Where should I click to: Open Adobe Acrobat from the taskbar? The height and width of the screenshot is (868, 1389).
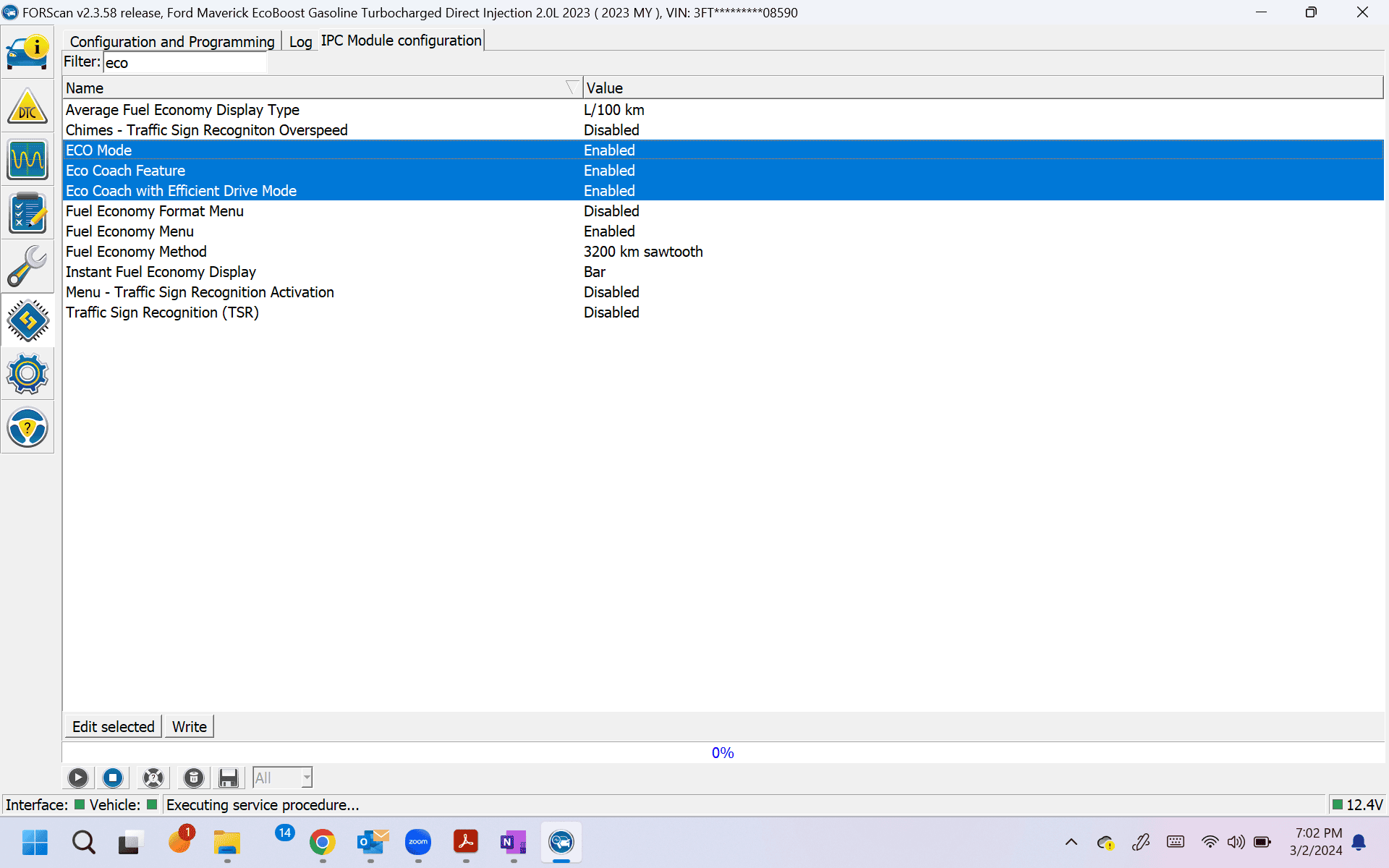(466, 842)
